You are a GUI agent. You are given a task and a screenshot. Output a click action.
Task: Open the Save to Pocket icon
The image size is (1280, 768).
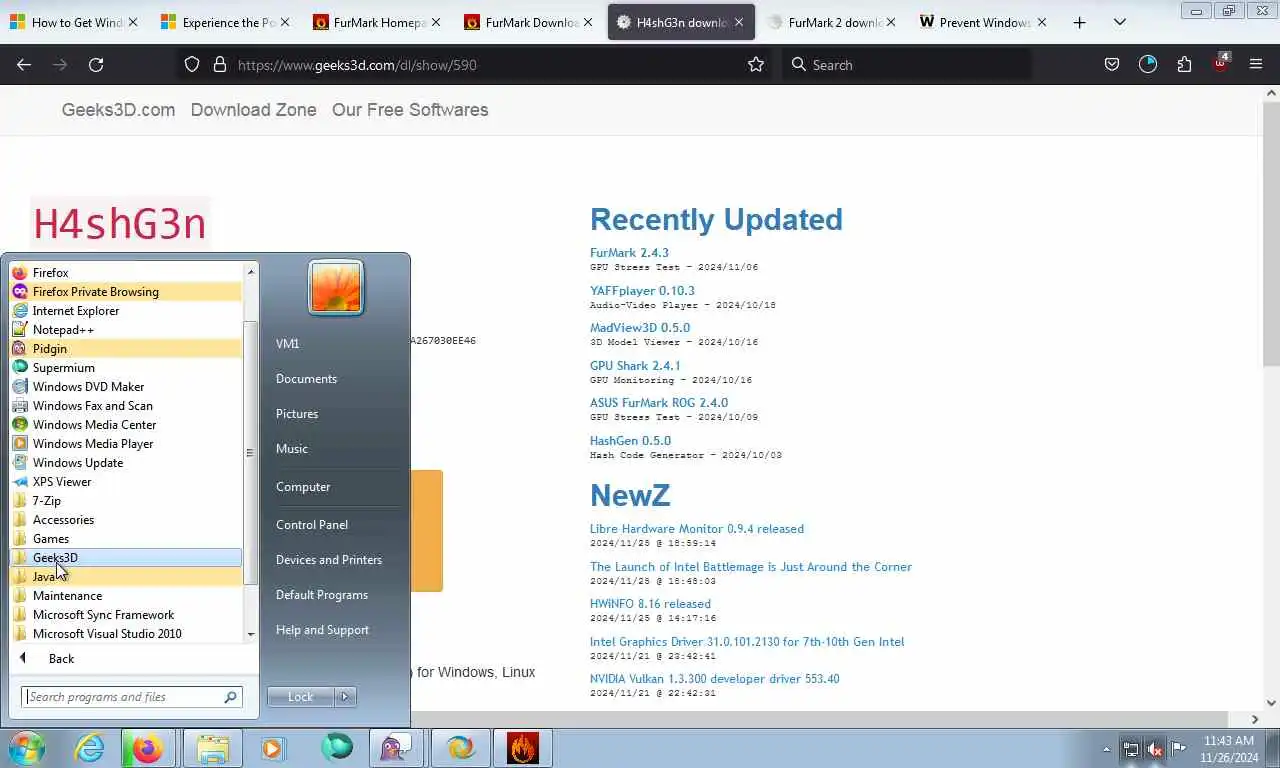(x=1111, y=64)
